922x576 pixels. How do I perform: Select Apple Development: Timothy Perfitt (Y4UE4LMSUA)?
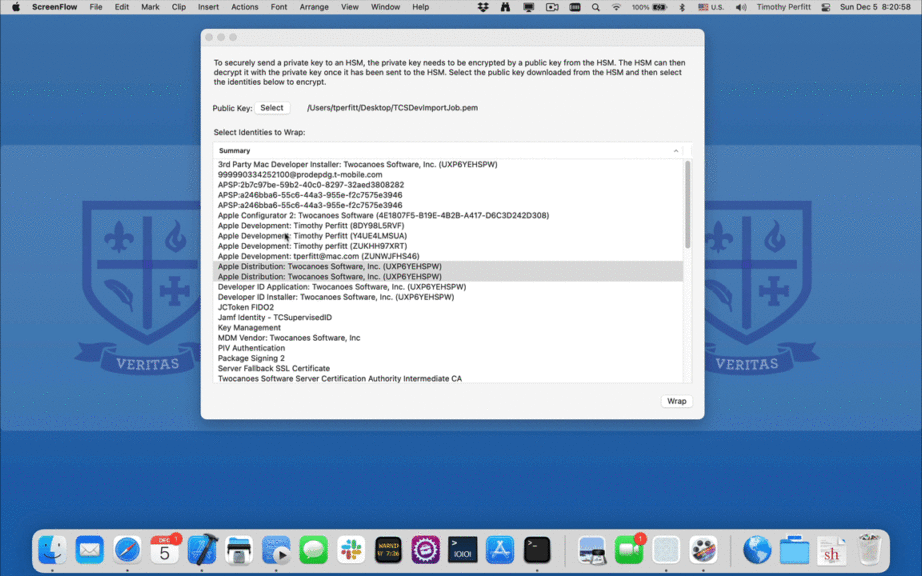pos(449,236)
